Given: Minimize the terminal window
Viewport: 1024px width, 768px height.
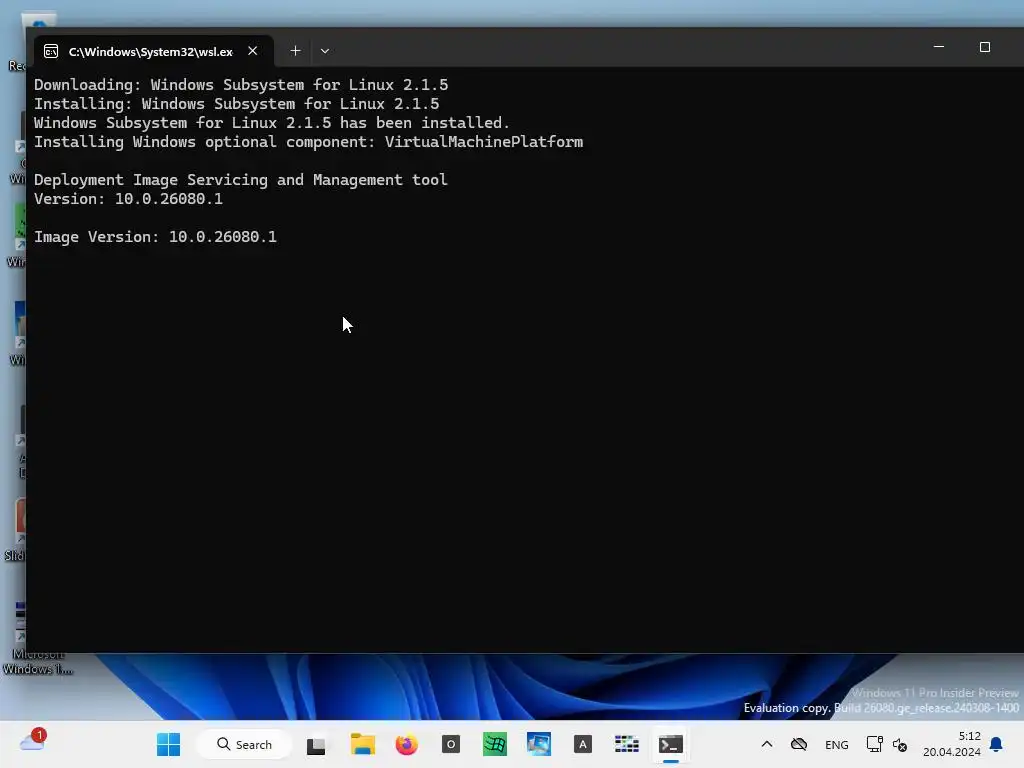Looking at the screenshot, I should [939, 47].
